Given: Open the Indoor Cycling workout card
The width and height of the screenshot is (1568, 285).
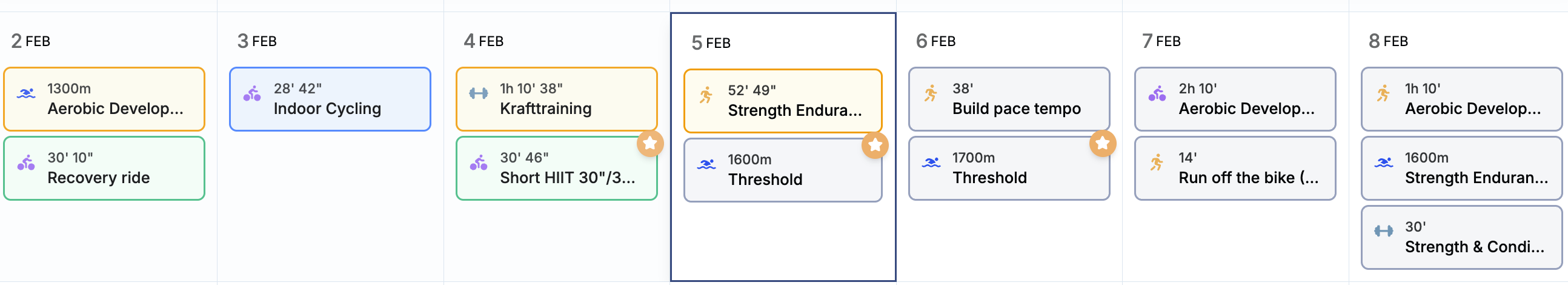Looking at the screenshot, I should [x=330, y=99].
